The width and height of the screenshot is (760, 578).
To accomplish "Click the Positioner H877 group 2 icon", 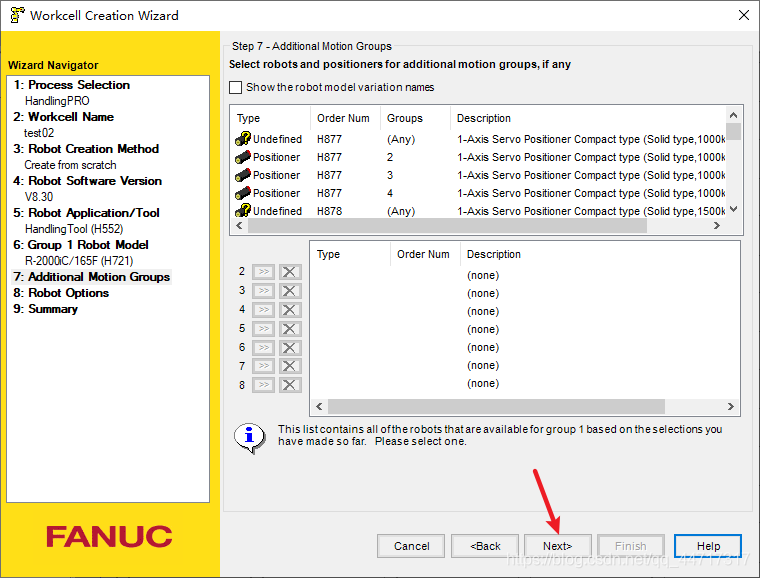I will click(x=243, y=157).
